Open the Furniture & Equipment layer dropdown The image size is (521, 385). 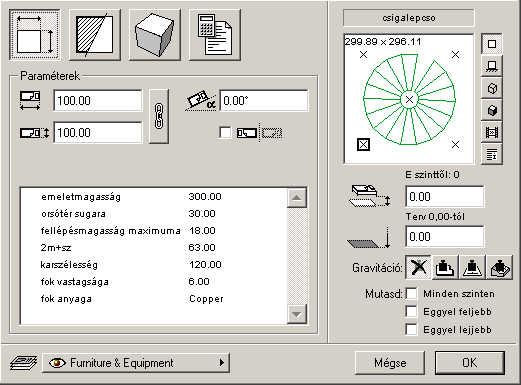pos(136,363)
